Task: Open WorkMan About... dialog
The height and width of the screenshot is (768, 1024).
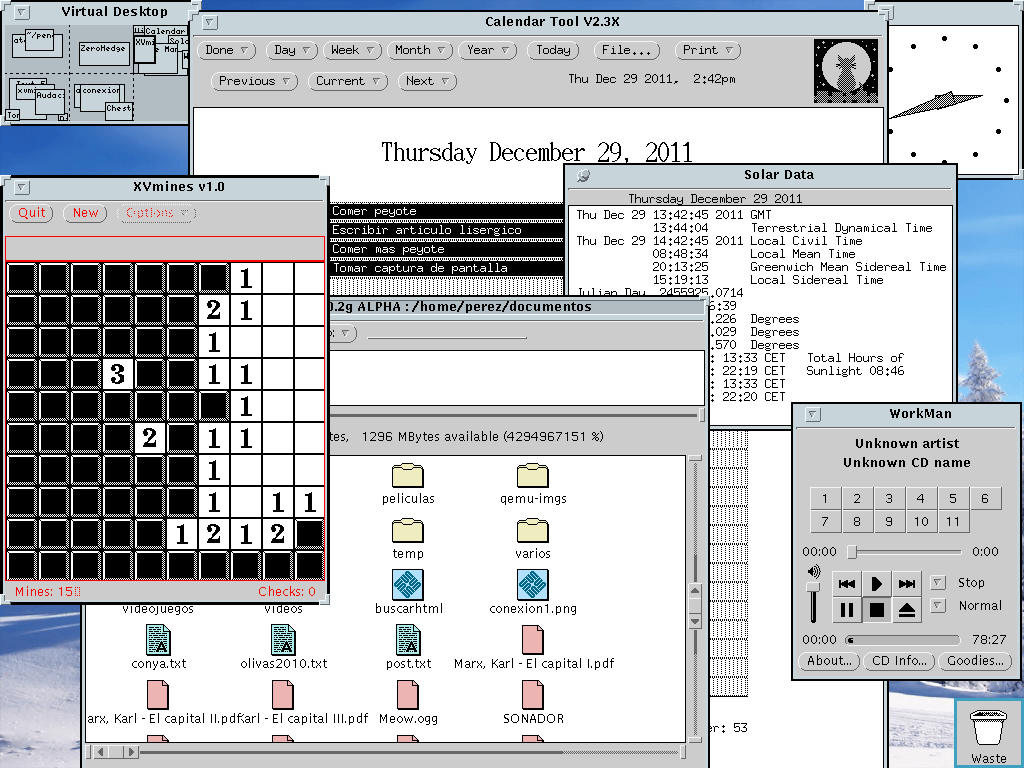Action: pos(829,661)
